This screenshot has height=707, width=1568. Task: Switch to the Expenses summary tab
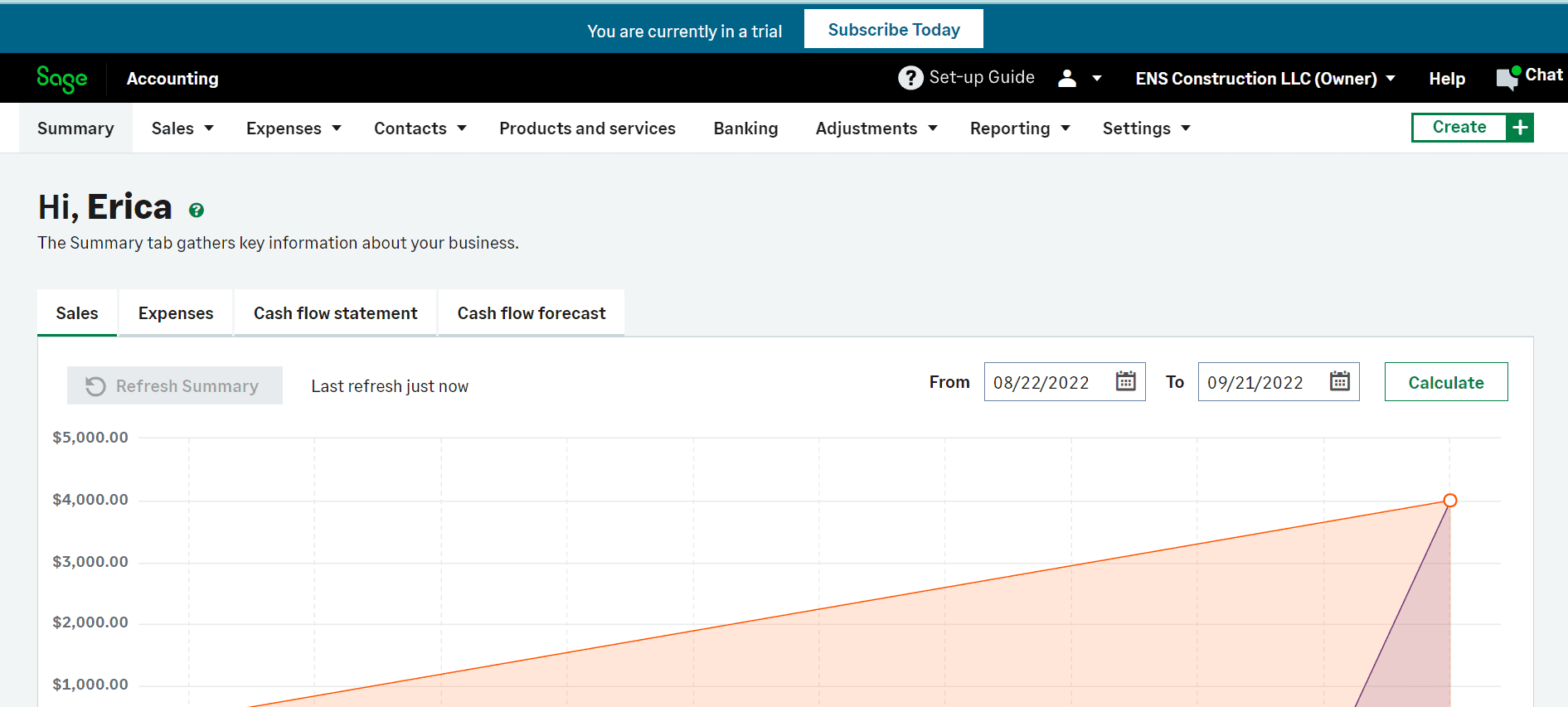pyautogui.click(x=176, y=313)
